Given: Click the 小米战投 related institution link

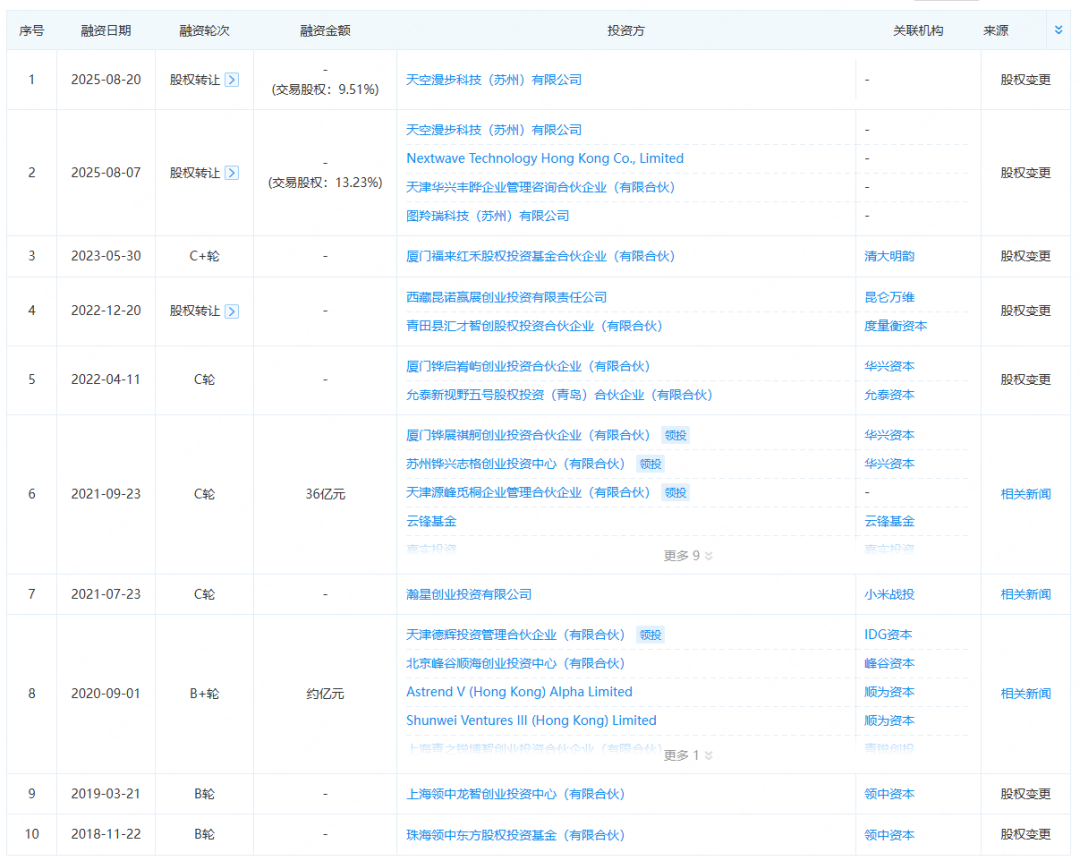Looking at the screenshot, I should click(890, 594).
